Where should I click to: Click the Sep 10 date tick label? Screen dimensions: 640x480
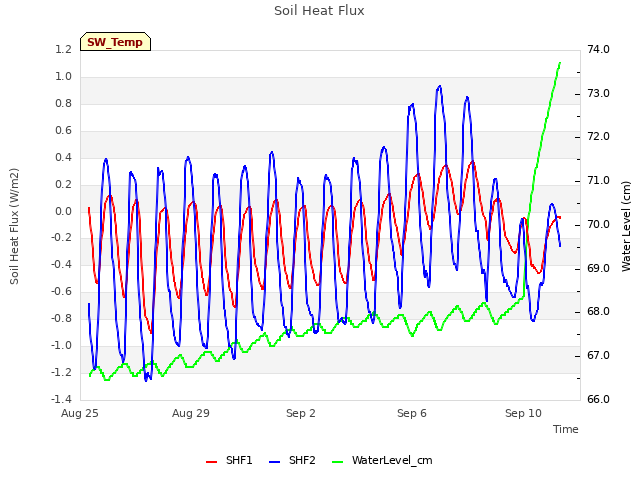coord(523,413)
